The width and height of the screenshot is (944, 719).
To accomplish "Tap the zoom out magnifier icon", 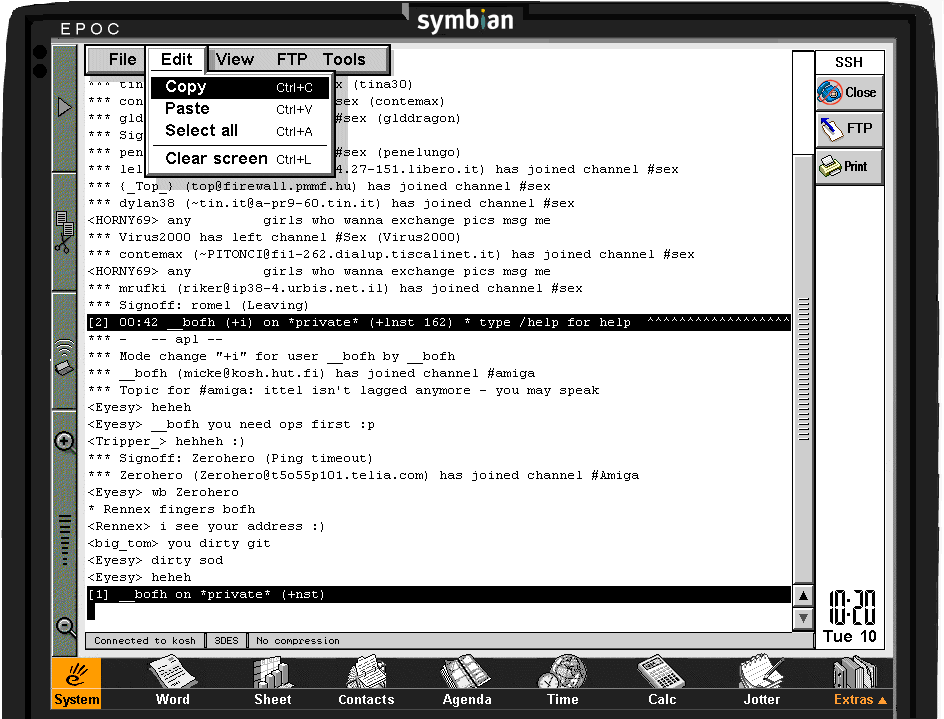I will [65, 627].
